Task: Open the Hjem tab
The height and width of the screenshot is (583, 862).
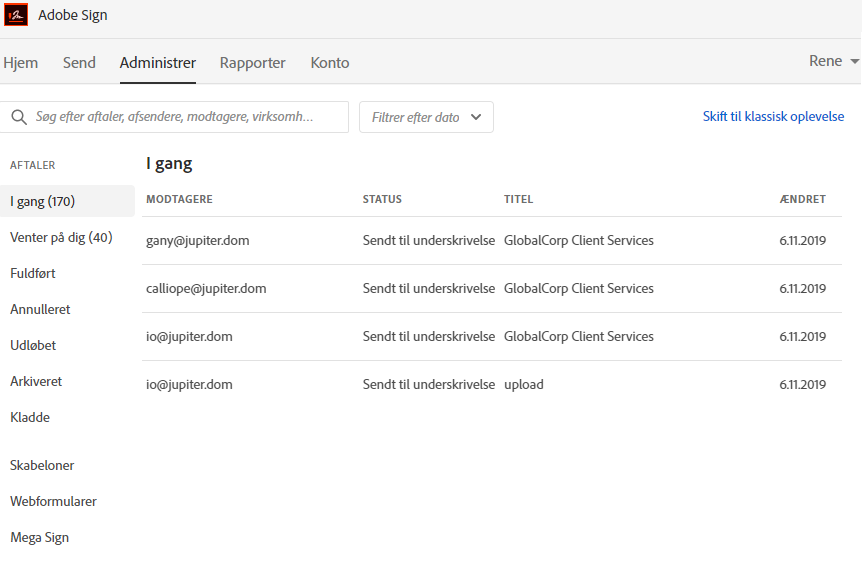Action: tap(20, 63)
